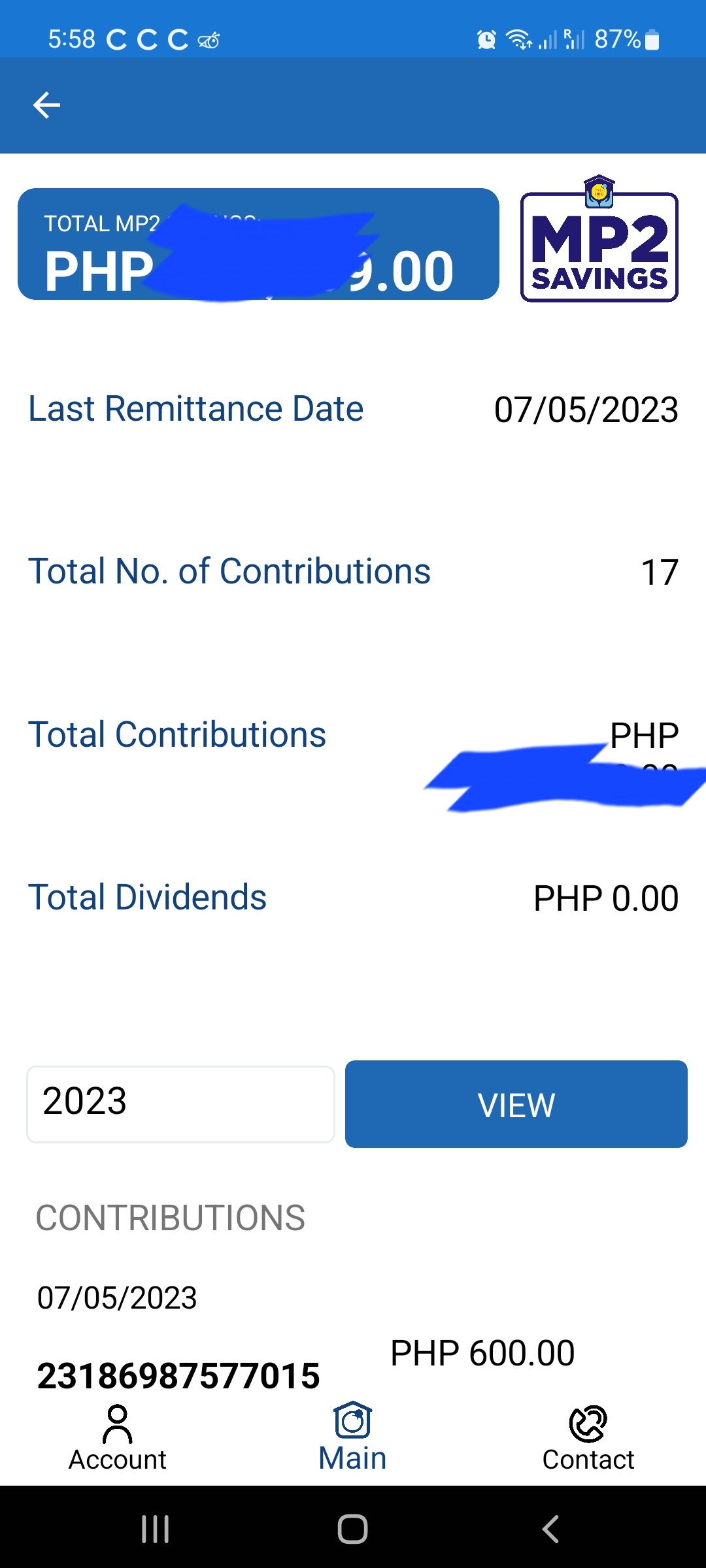Tap the MP2 Savings logo
706x1568 pixels.
click(x=599, y=239)
